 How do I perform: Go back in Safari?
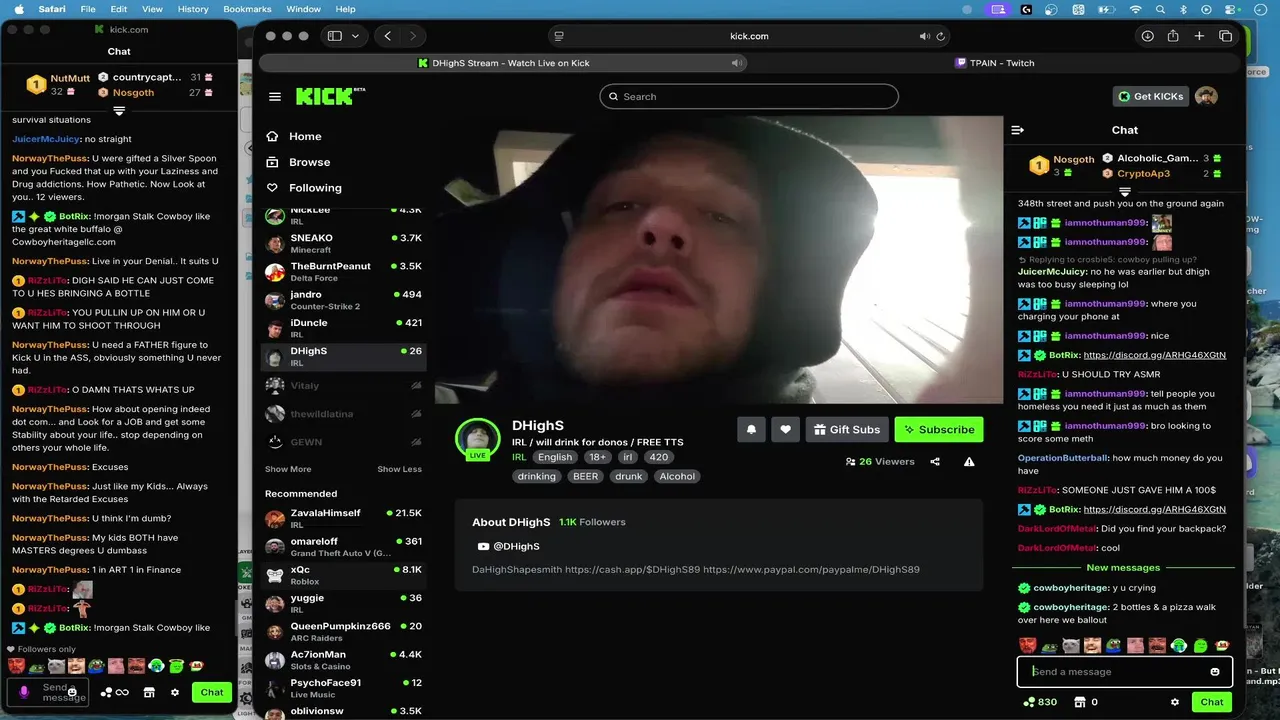[388, 36]
